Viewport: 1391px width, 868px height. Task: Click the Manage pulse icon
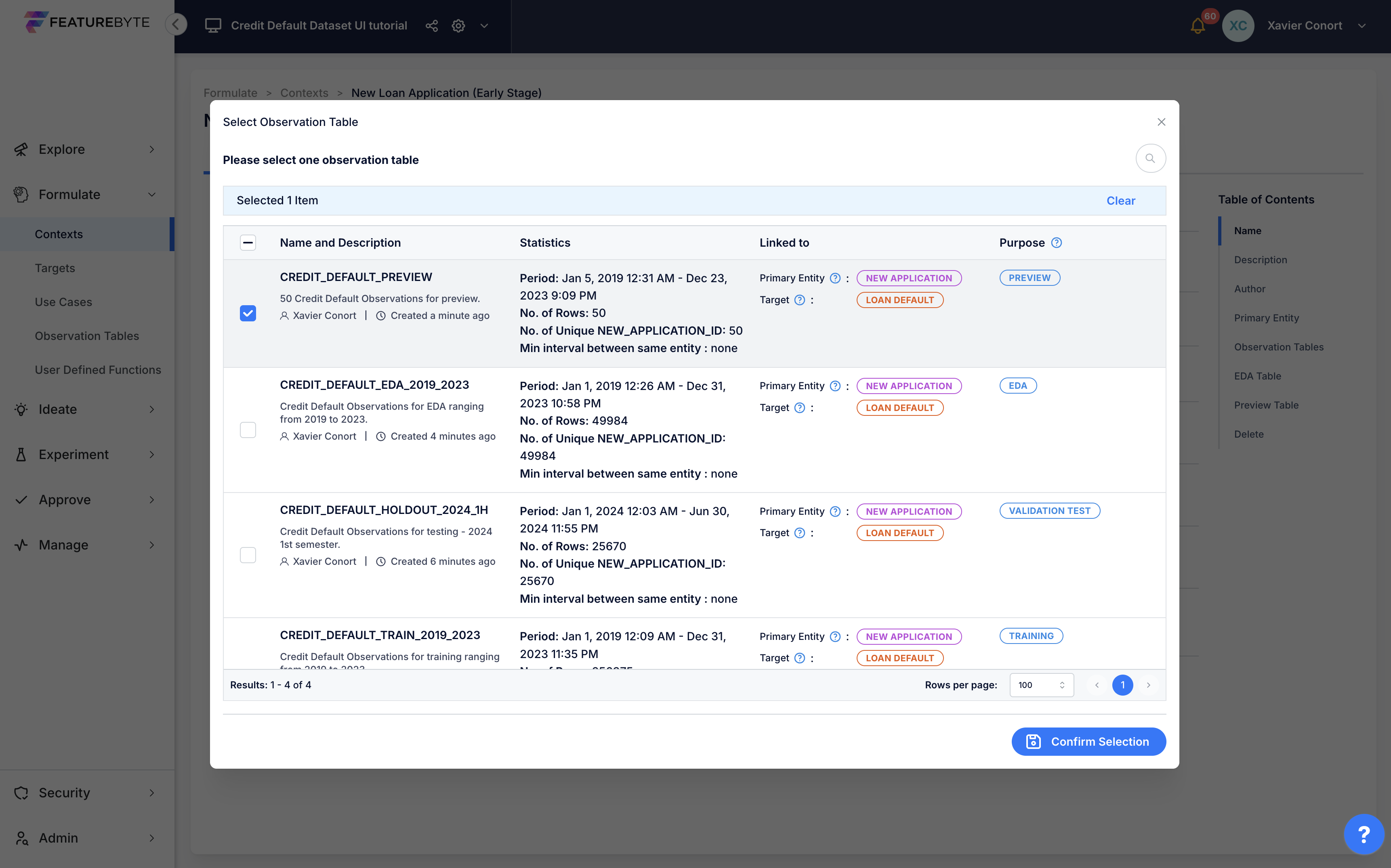(21, 545)
